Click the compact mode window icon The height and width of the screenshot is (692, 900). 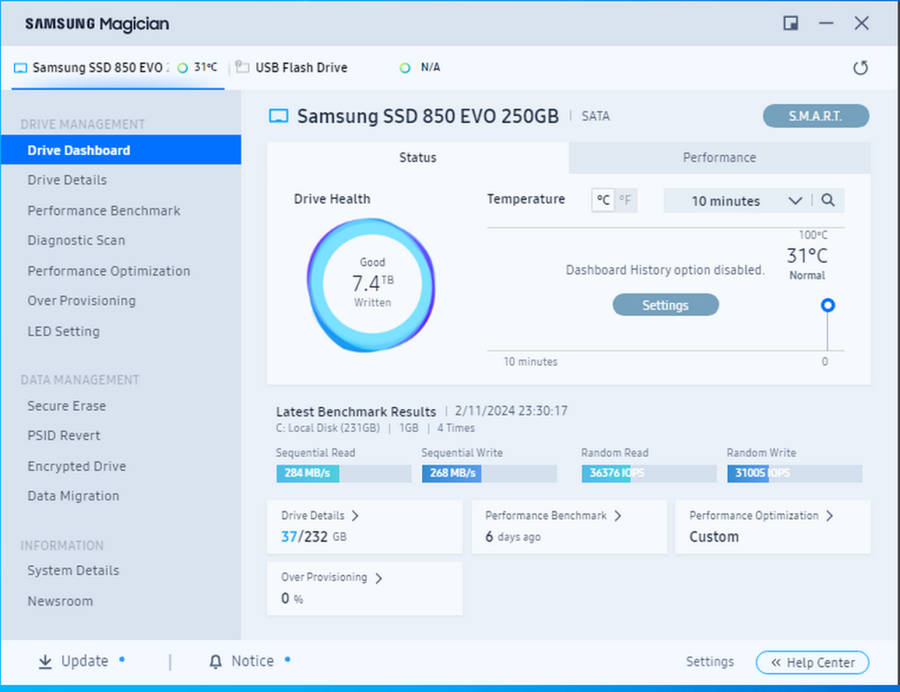click(791, 23)
